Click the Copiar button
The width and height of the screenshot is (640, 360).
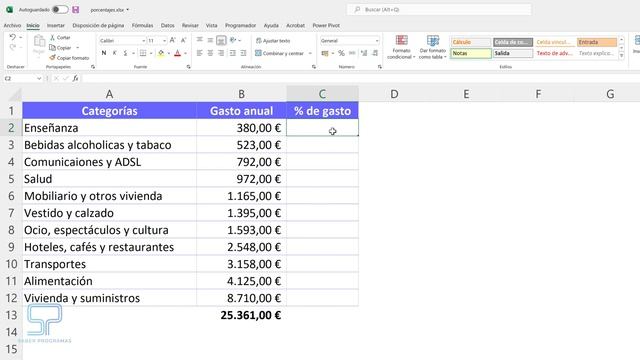60,47
